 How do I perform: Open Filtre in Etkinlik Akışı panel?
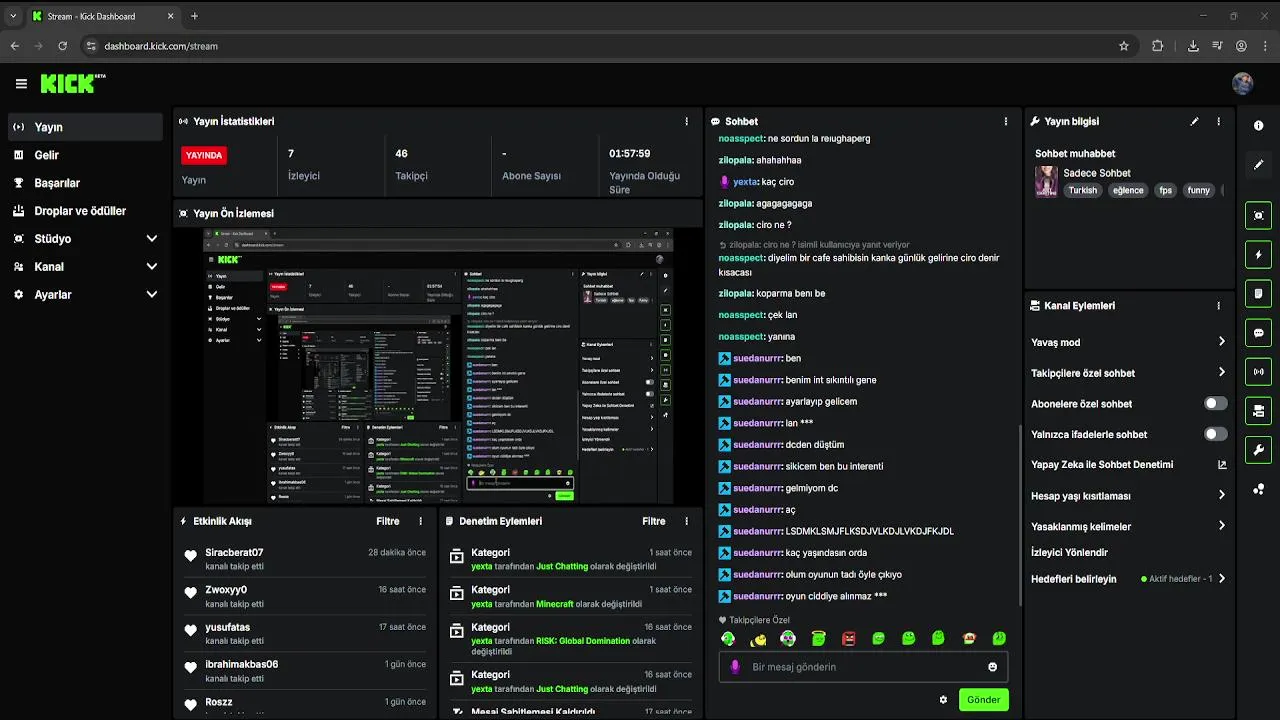tap(388, 521)
